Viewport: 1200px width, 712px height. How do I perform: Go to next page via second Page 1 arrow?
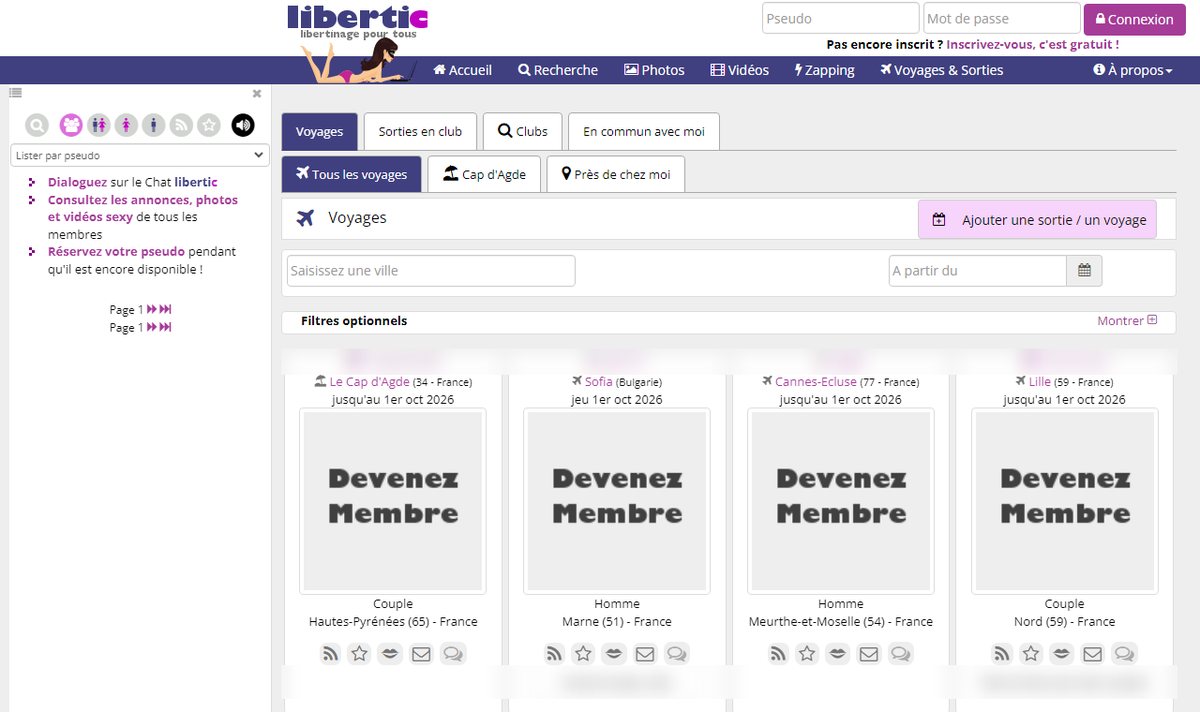point(152,327)
